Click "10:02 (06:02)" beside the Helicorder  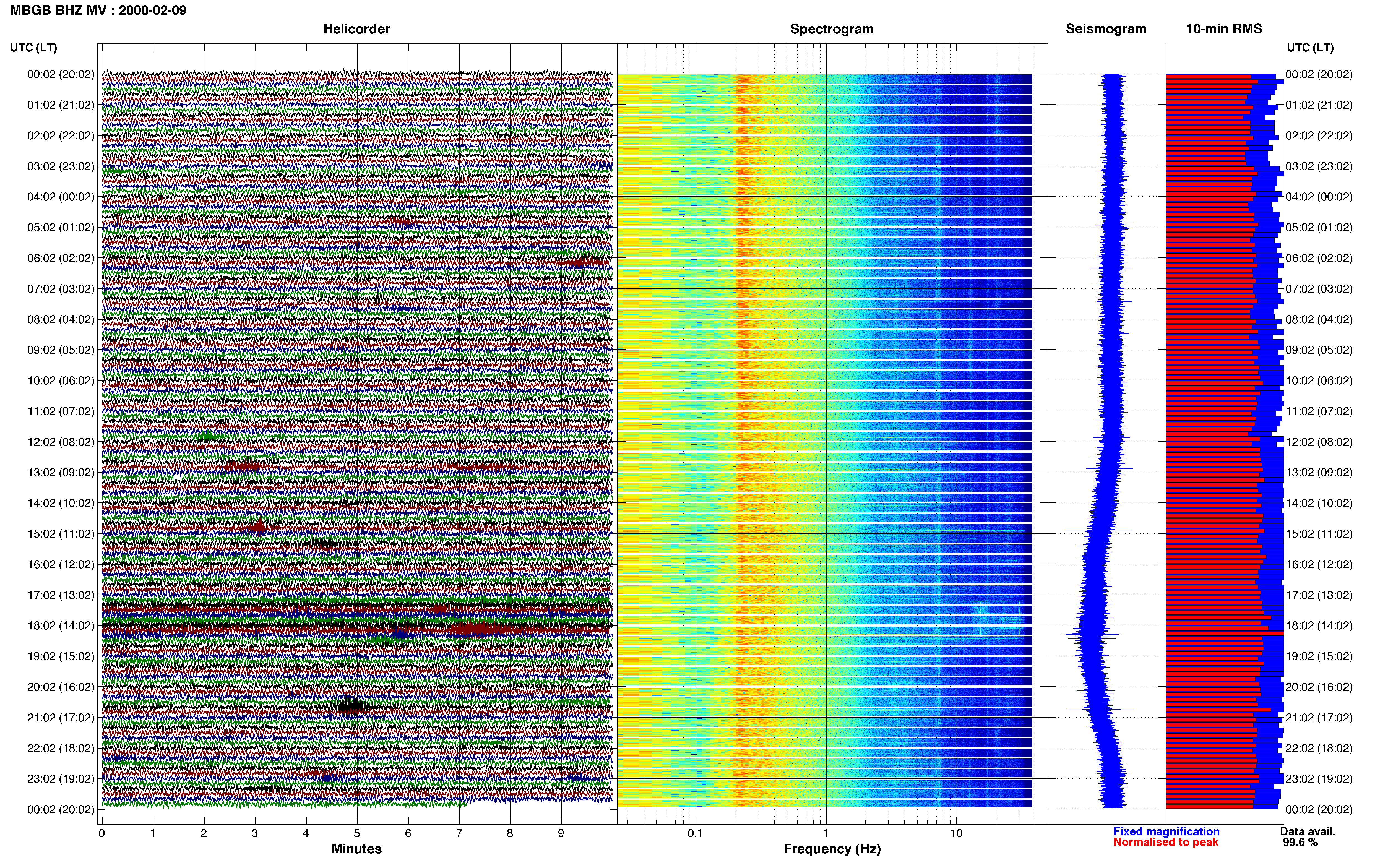point(61,380)
